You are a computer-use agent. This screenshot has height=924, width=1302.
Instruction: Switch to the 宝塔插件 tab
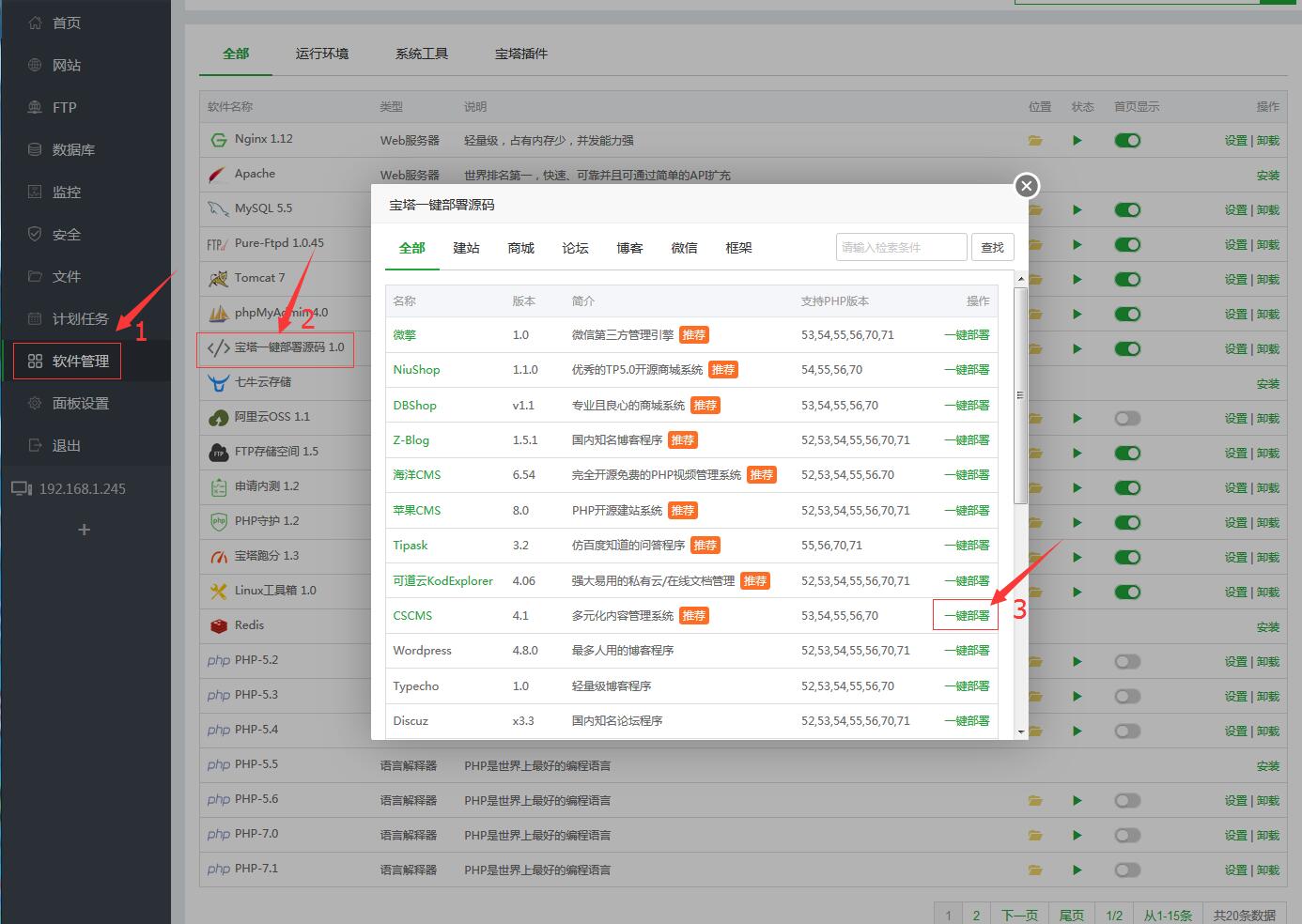[521, 54]
